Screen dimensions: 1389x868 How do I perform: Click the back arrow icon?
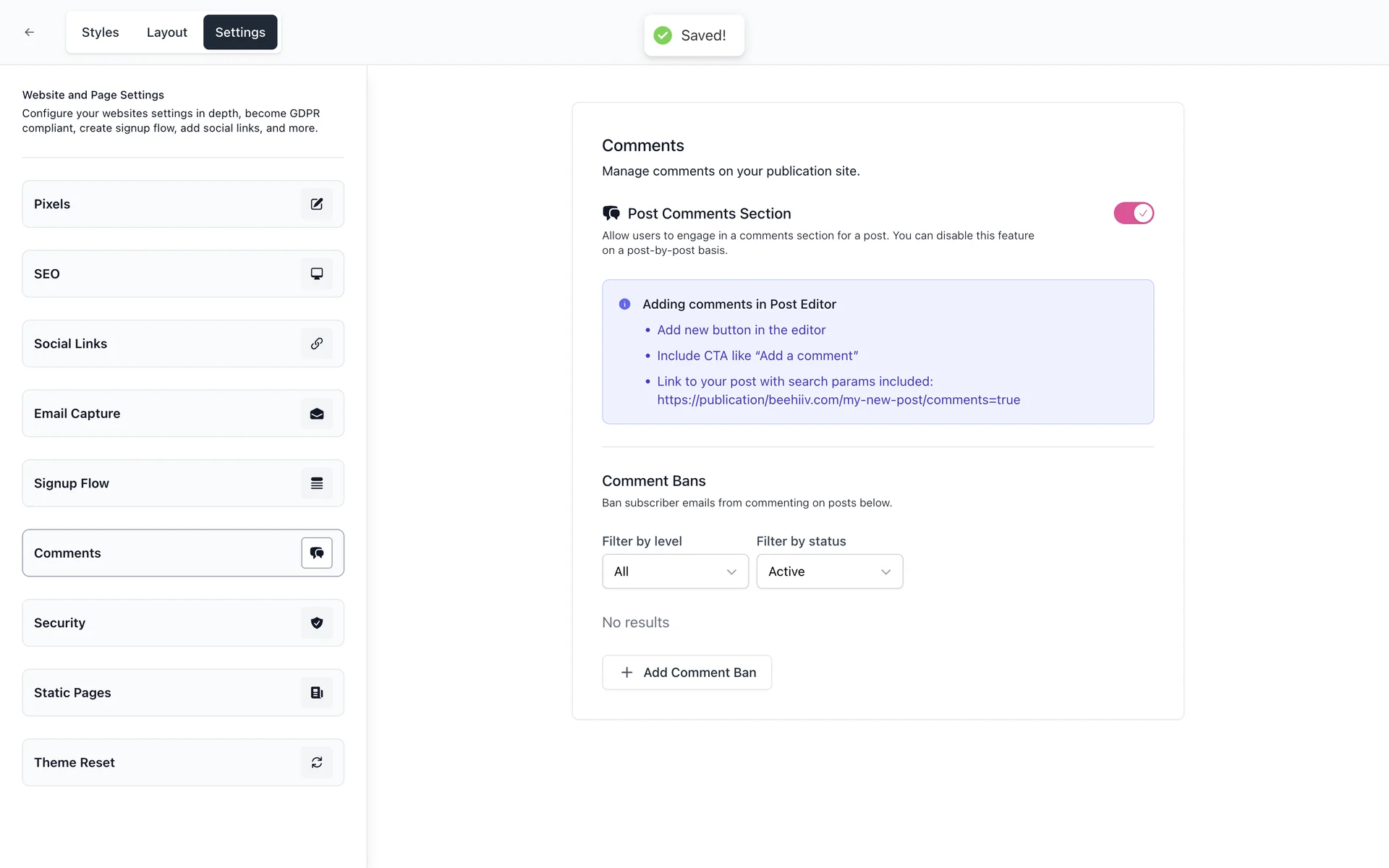tap(29, 32)
